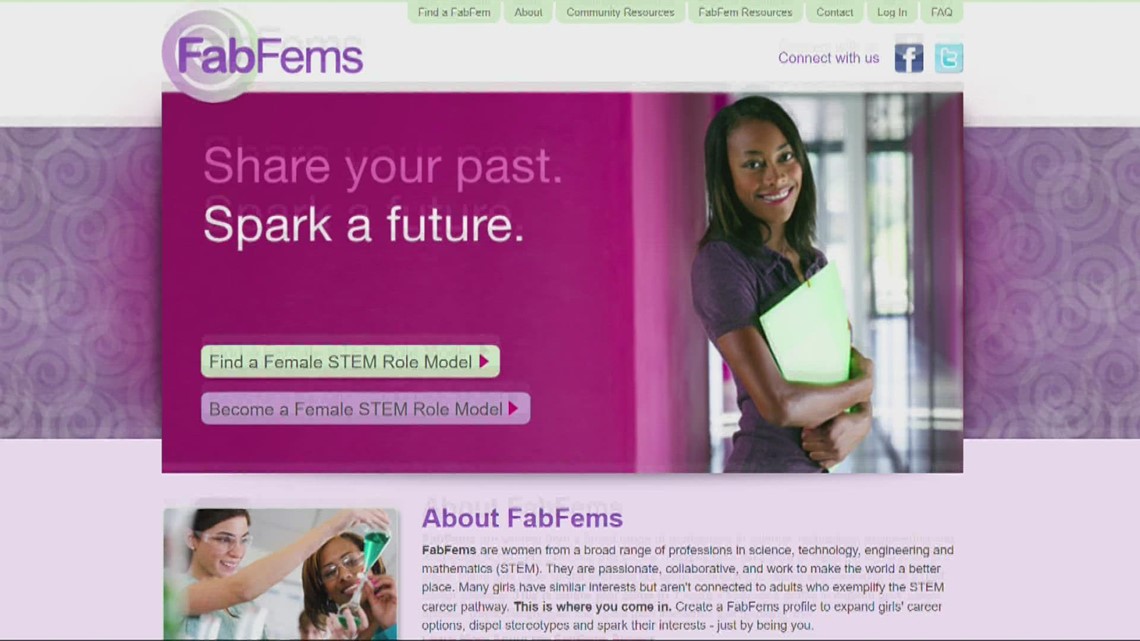Go to the Contact page
1140x641 pixels.
(x=835, y=12)
